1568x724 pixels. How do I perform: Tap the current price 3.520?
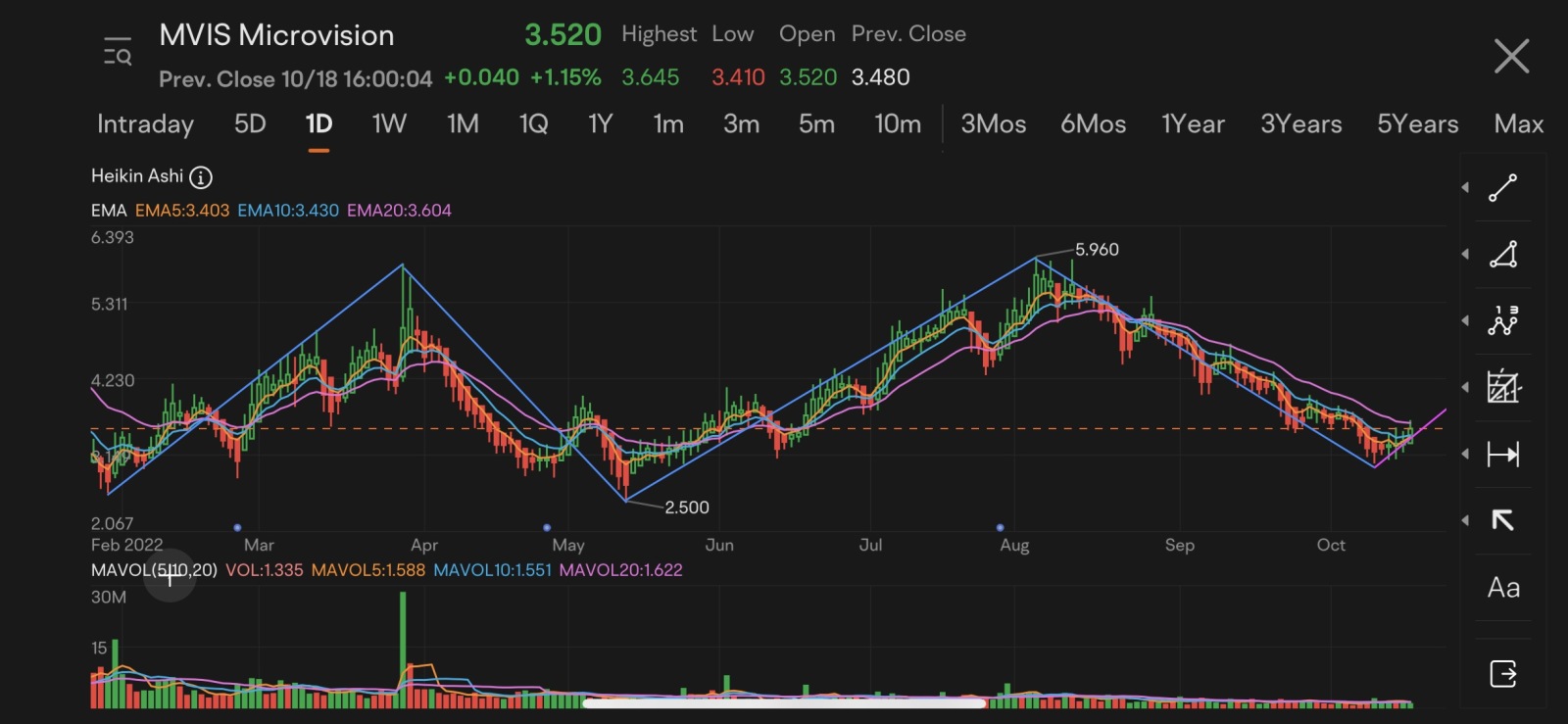tap(563, 35)
